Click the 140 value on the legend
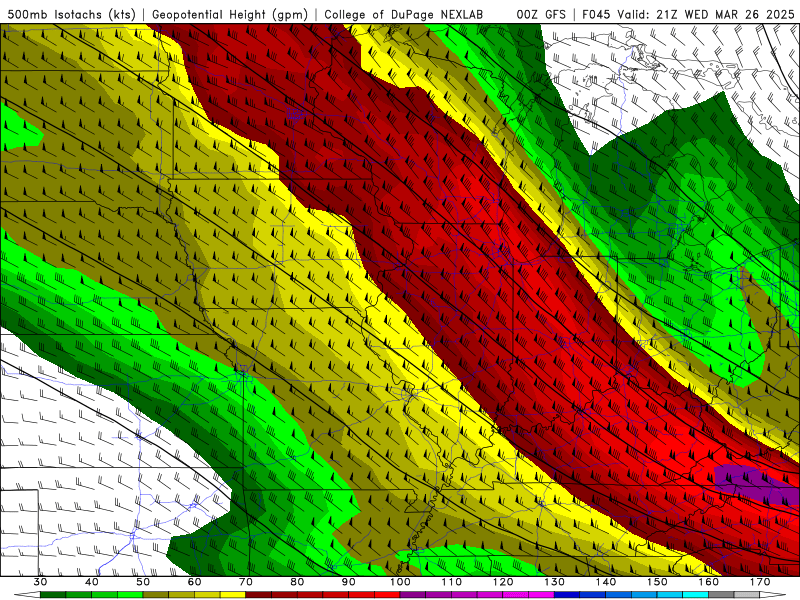The image size is (800, 600). (x=606, y=582)
